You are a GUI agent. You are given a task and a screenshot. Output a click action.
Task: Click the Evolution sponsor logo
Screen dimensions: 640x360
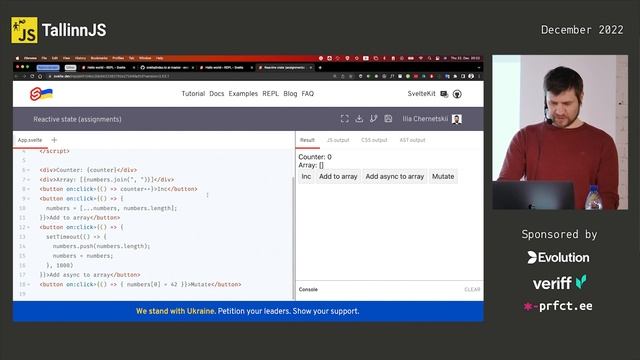[558, 258]
